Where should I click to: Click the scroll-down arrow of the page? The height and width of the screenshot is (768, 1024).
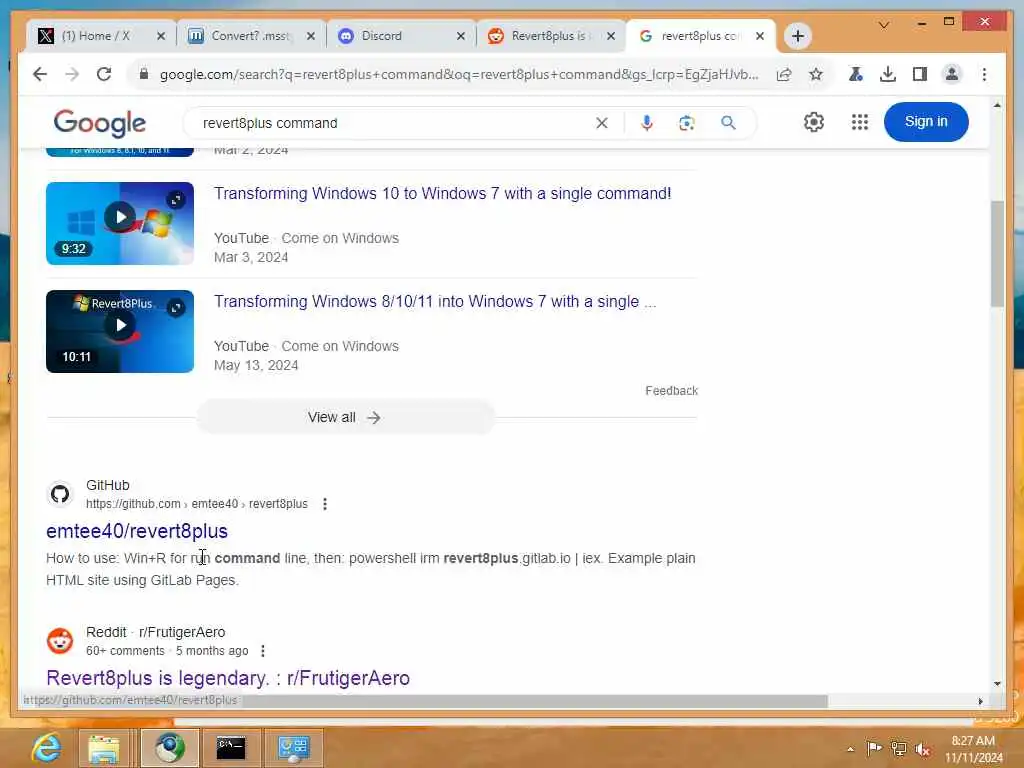point(997,684)
